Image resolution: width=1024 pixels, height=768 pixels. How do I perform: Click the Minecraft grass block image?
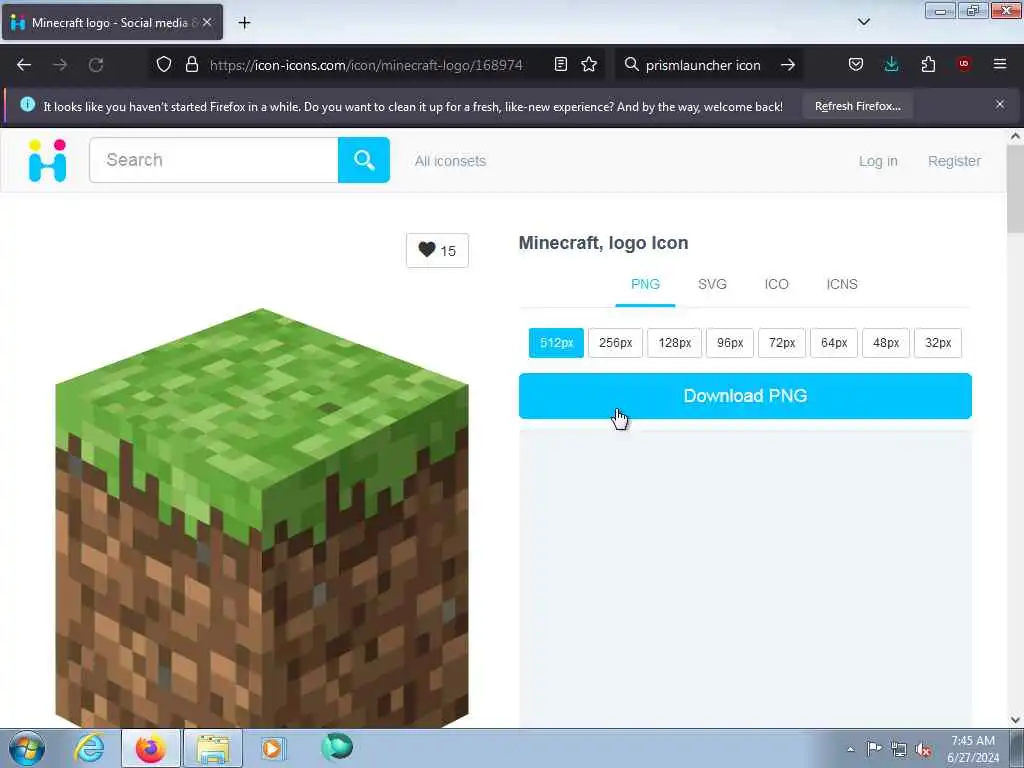[262, 517]
